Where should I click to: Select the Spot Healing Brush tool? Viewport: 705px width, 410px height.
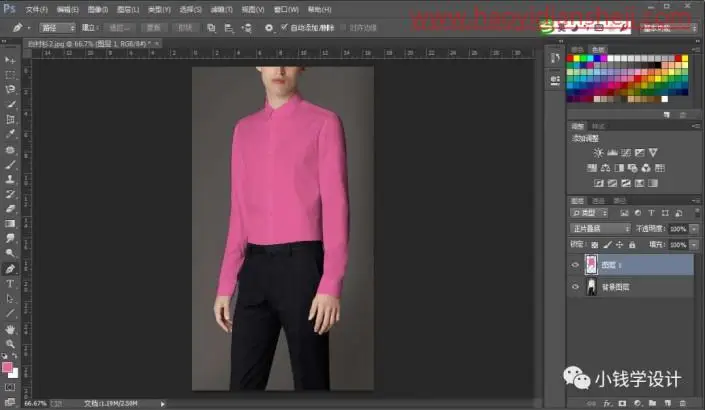pos(10,150)
